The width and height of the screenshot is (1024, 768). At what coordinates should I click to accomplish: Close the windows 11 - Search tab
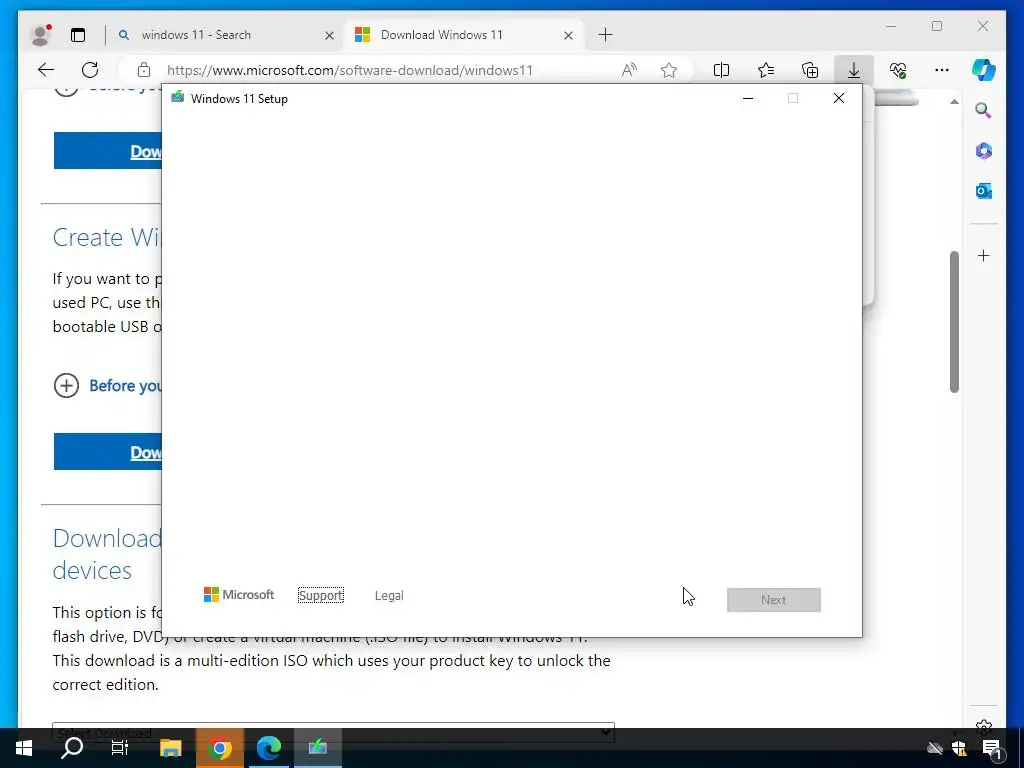pyautogui.click(x=329, y=35)
